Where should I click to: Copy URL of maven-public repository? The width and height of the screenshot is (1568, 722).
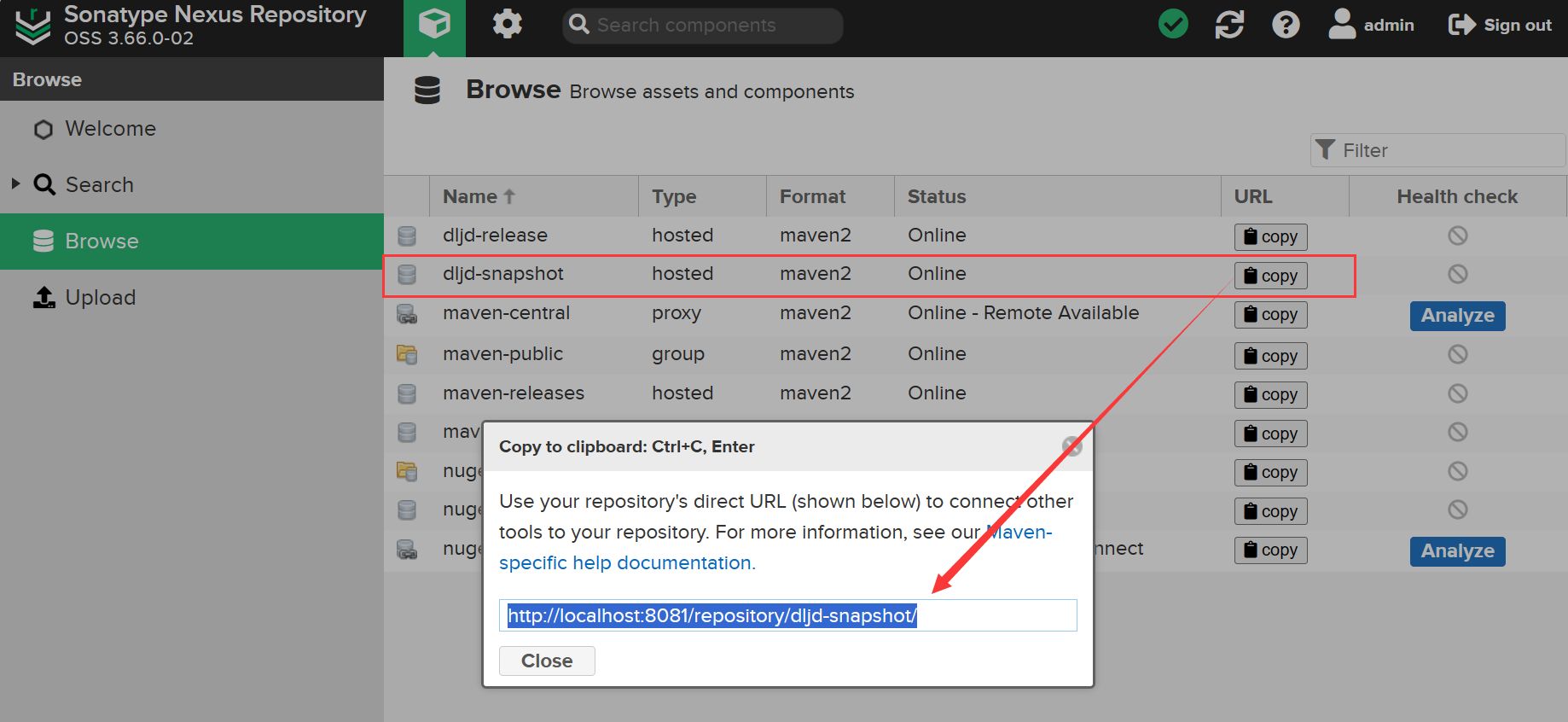[x=1270, y=356]
